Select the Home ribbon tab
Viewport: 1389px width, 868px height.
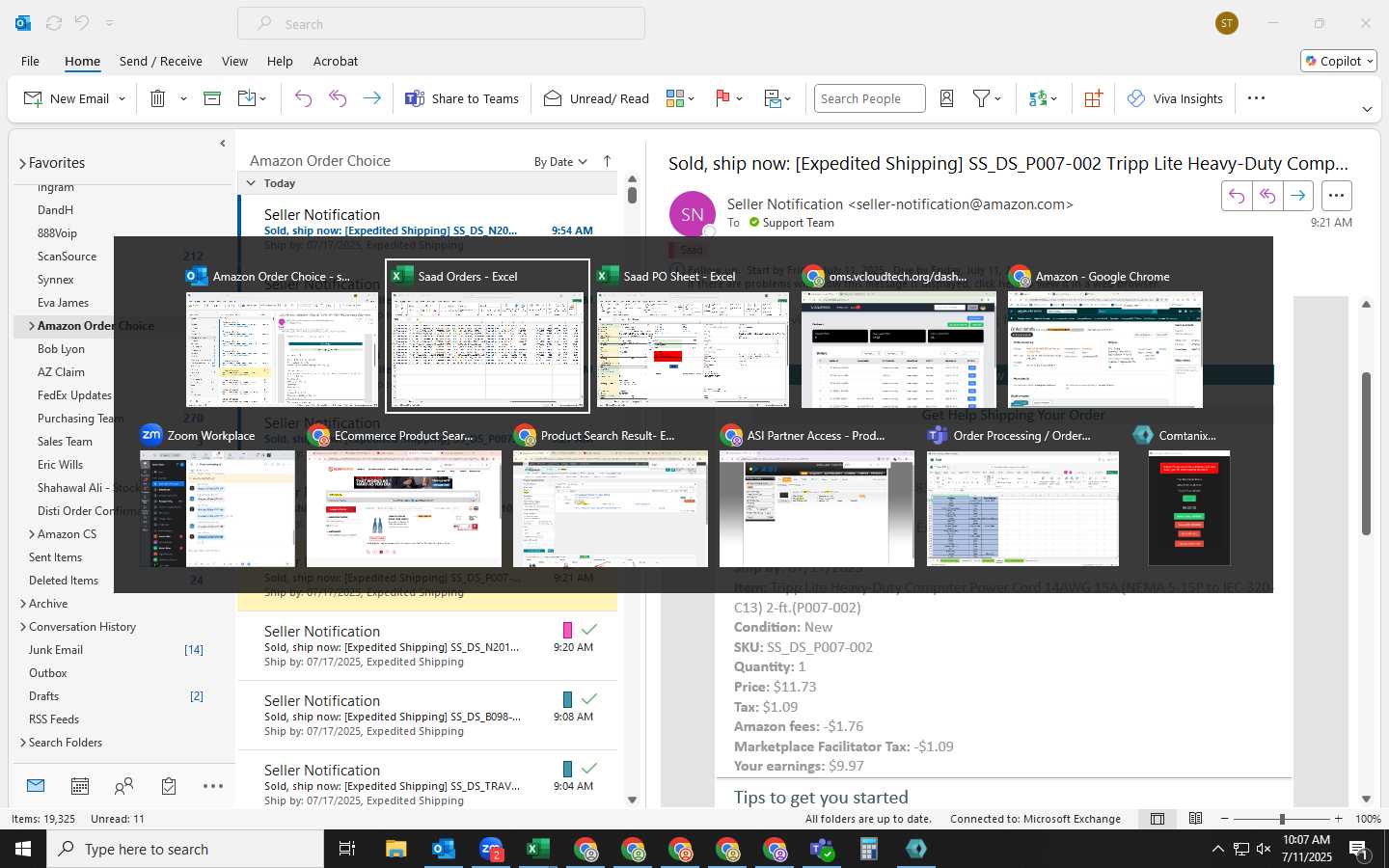point(82,61)
